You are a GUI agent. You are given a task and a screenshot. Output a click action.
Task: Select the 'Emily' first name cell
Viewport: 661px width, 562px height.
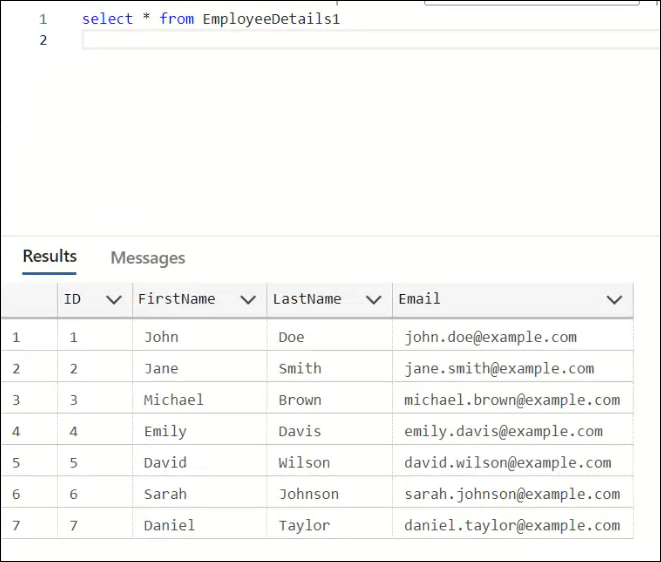click(199, 431)
